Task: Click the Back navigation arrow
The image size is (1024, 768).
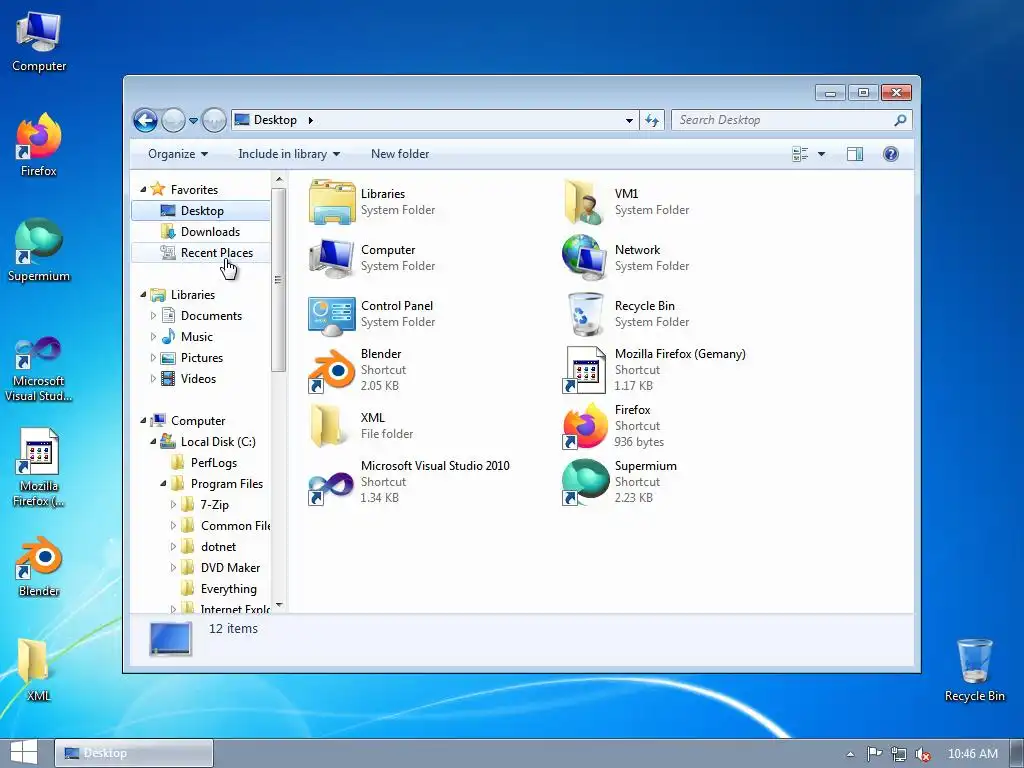Action: [x=146, y=120]
